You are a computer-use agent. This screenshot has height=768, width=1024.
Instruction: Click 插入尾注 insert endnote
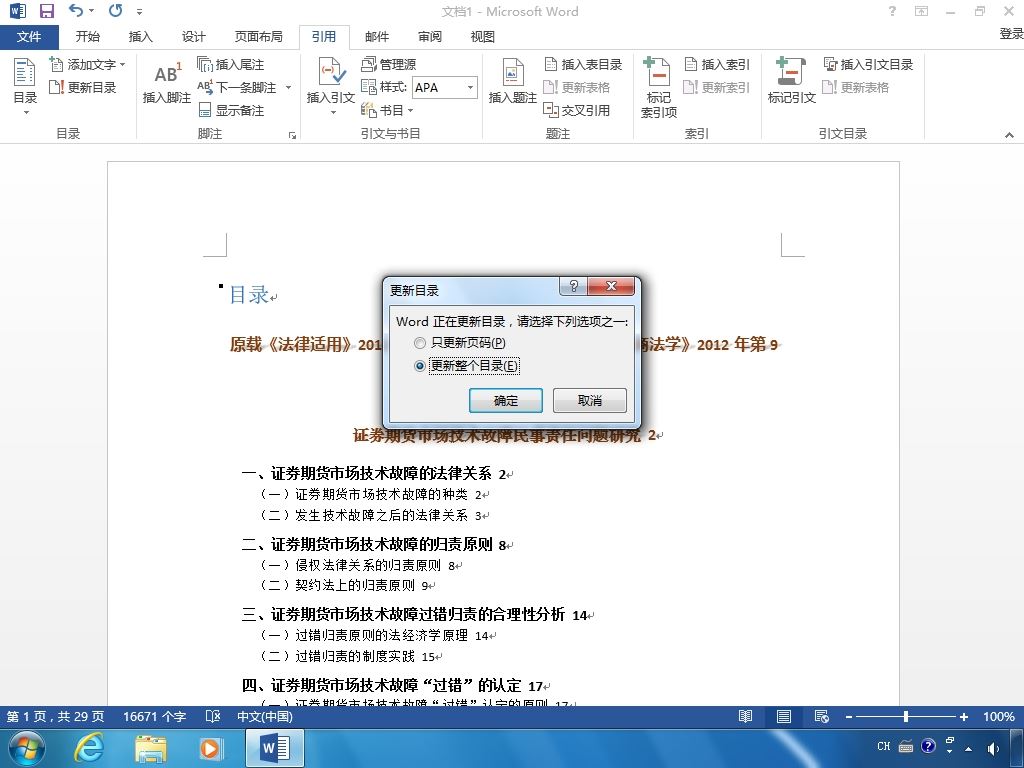point(231,64)
